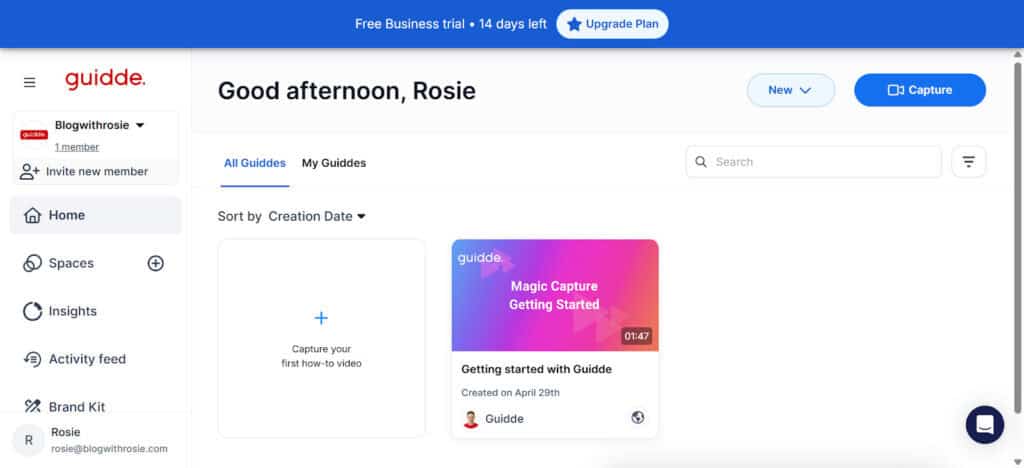Click the Brand Kit wand icon

point(32,407)
